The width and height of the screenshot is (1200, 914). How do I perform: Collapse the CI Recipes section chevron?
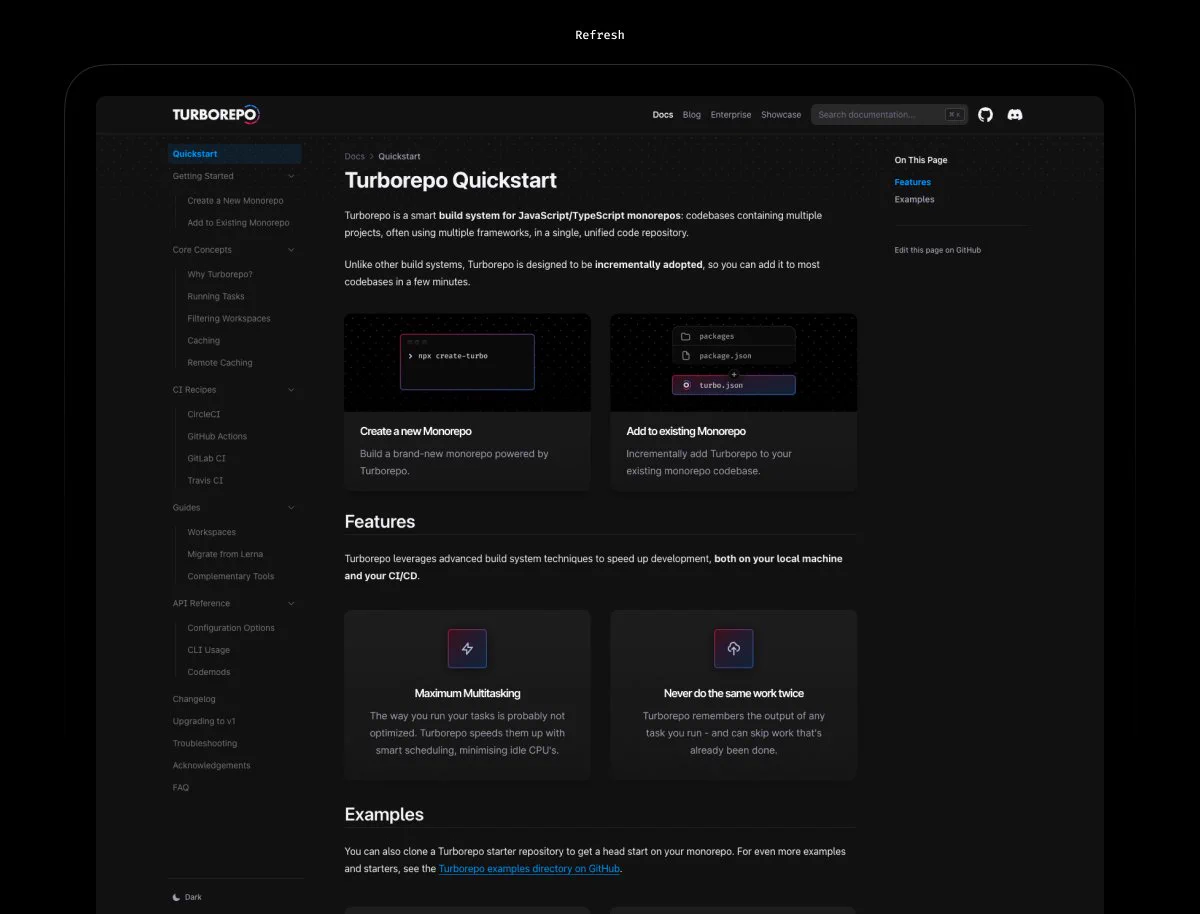(x=291, y=390)
